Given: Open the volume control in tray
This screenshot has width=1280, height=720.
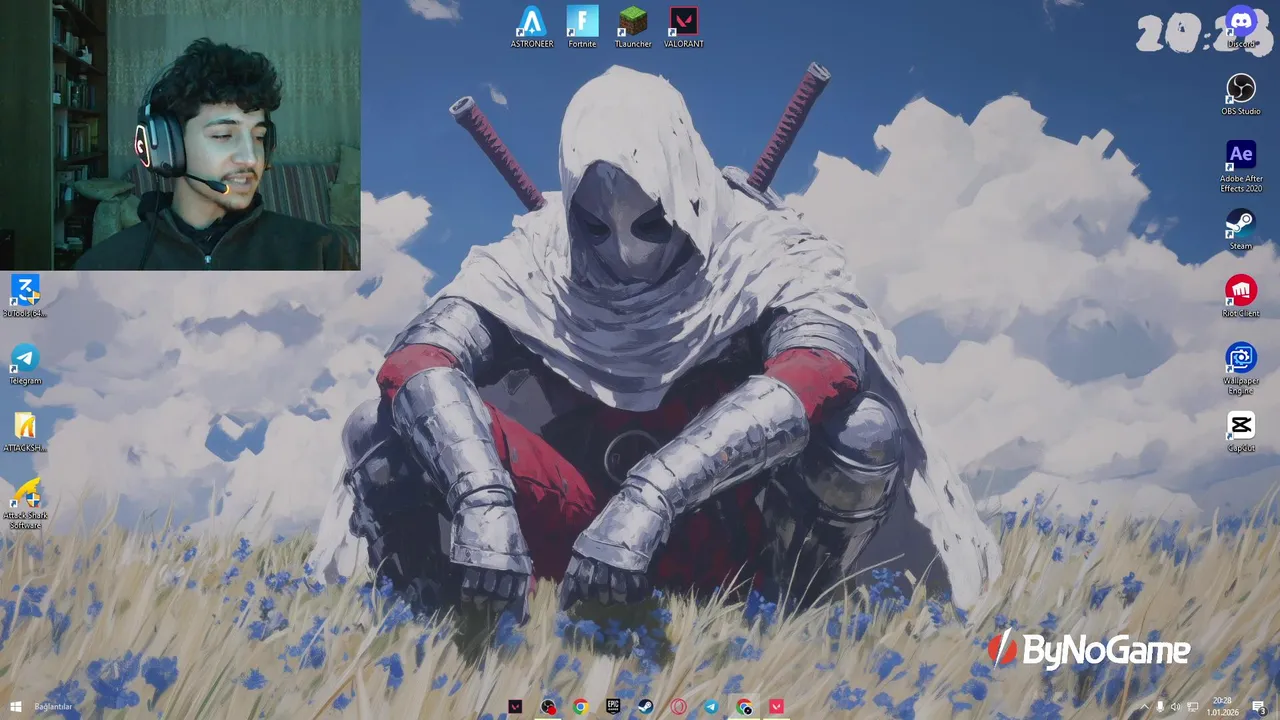Looking at the screenshot, I should coord(1175,707).
